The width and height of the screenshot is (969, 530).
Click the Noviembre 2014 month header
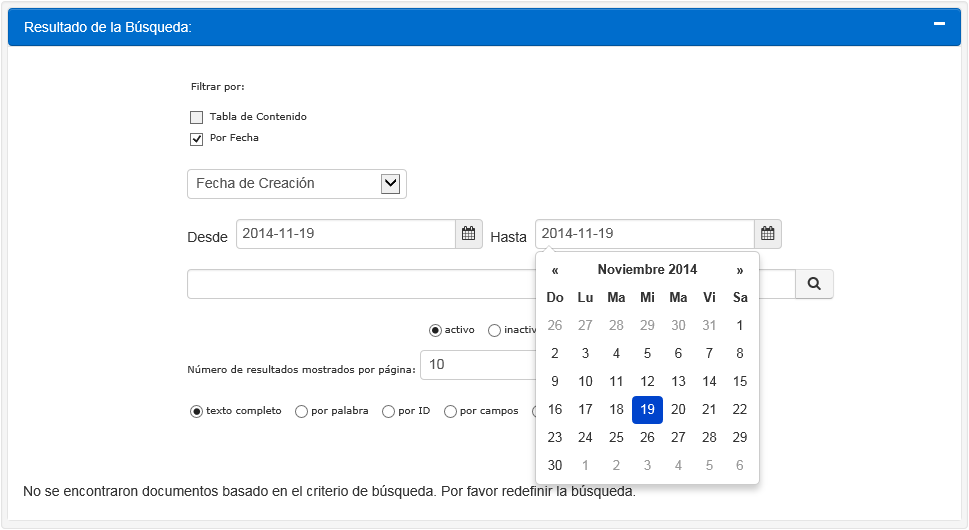pos(647,270)
